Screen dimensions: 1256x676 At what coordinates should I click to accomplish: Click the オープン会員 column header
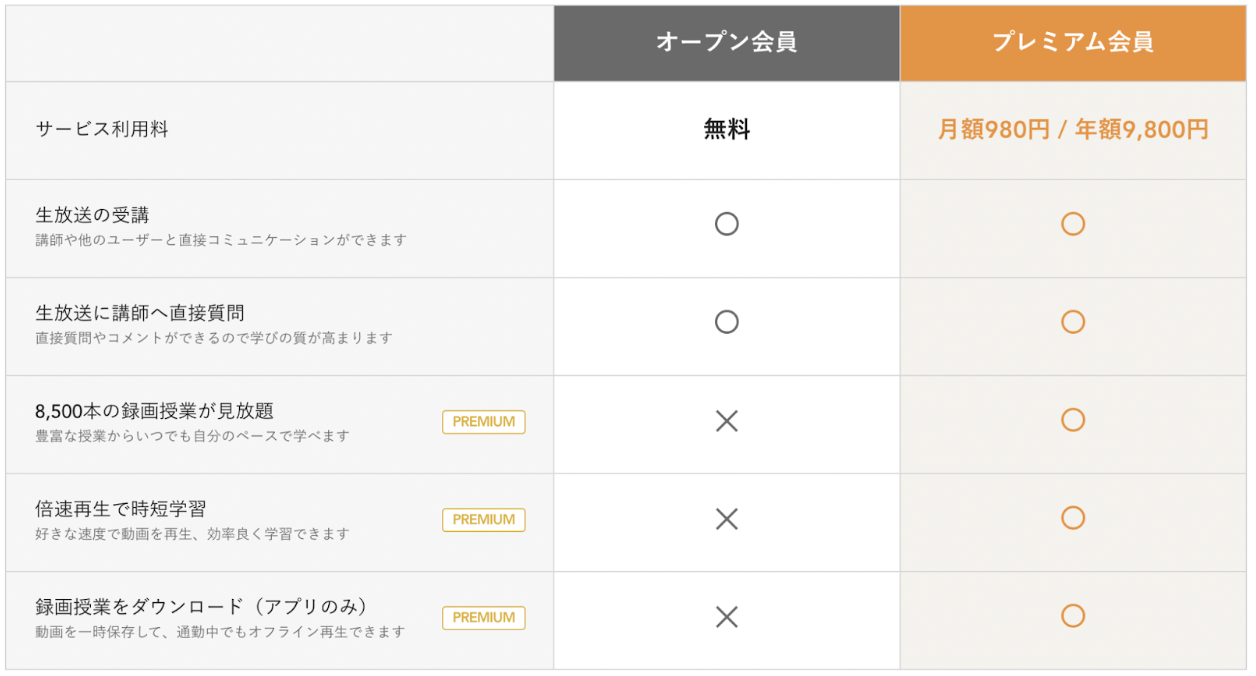point(726,42)
